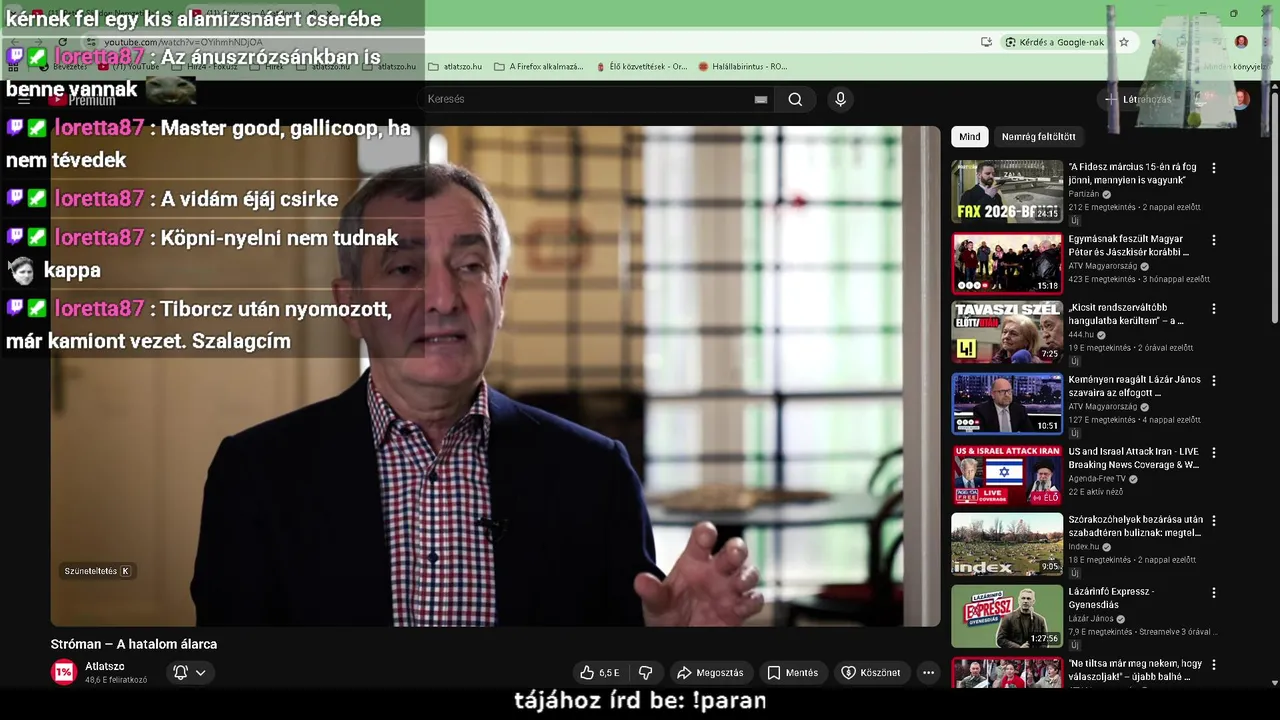The height and width of the screenshot is (720, 1280).
Task: Click the Index.hu channel name
Action: click(1083, 547)
